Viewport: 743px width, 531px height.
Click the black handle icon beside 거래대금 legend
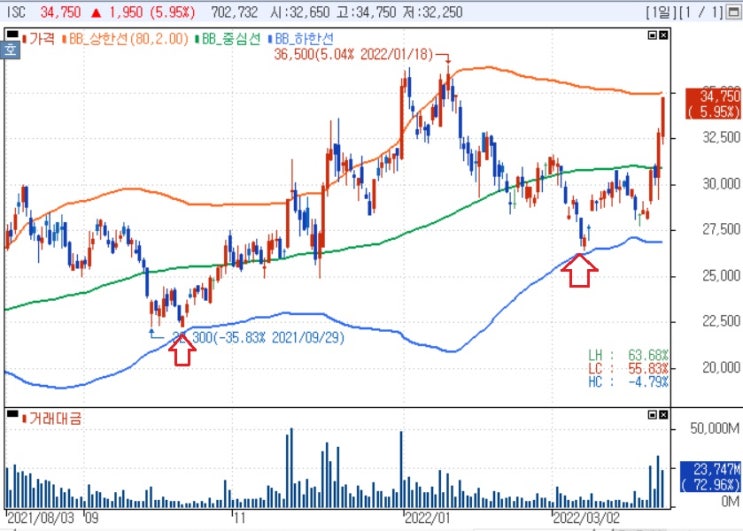coord(13,414)
